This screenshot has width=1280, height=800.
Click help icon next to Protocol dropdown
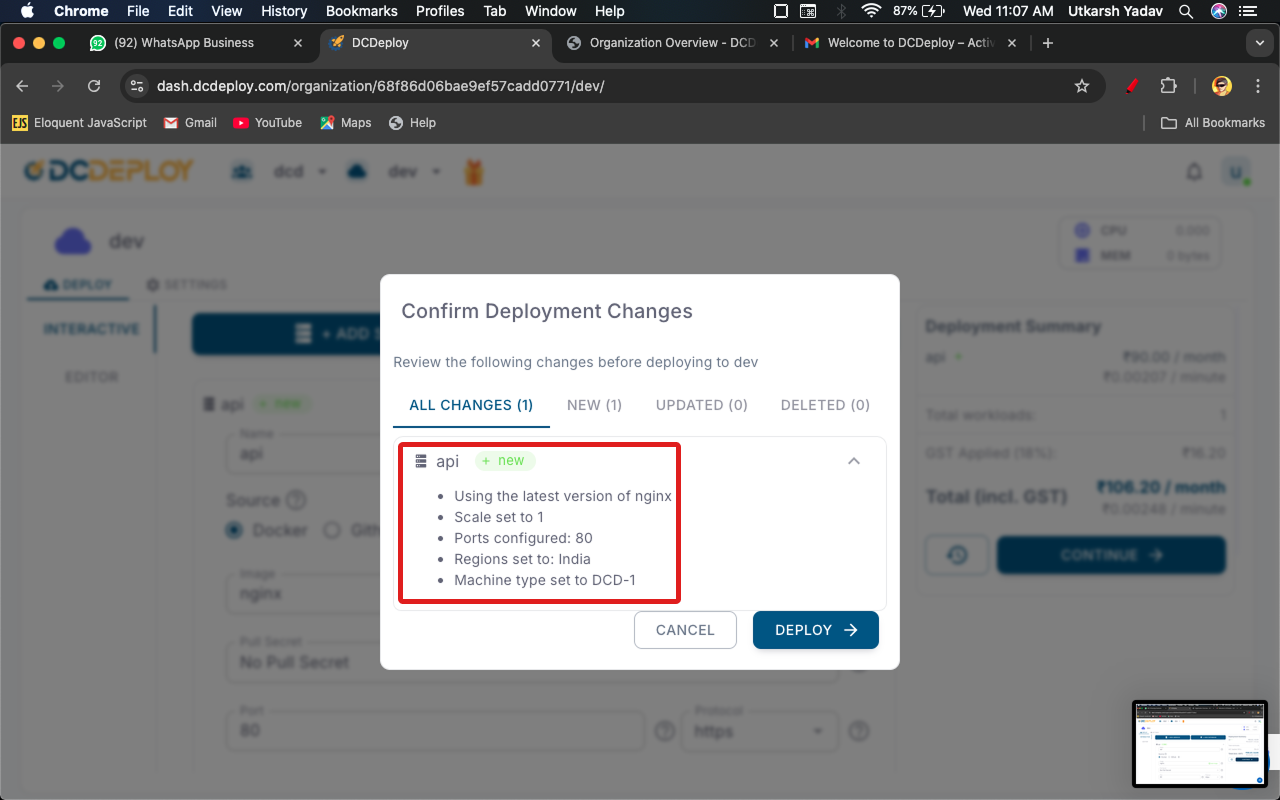858,732
